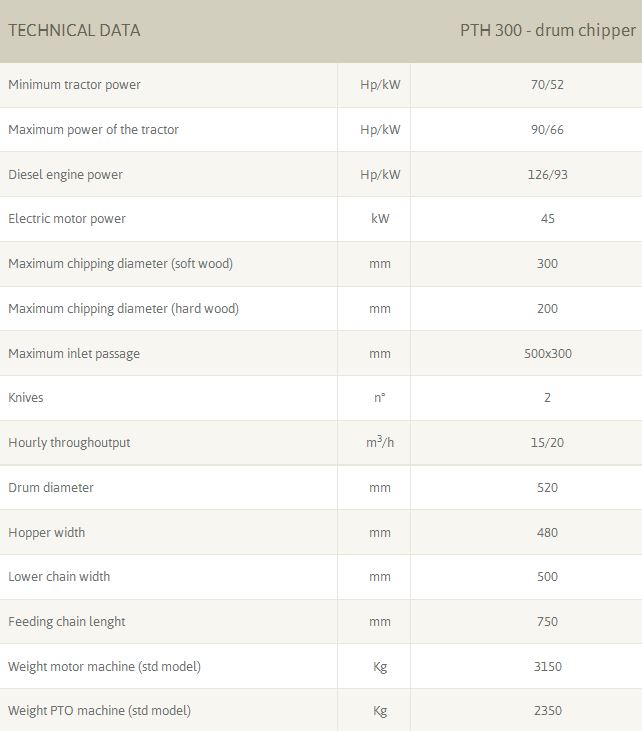
Task: Click the 3150 motor machine weight value
Action: (x=547, y=667)
